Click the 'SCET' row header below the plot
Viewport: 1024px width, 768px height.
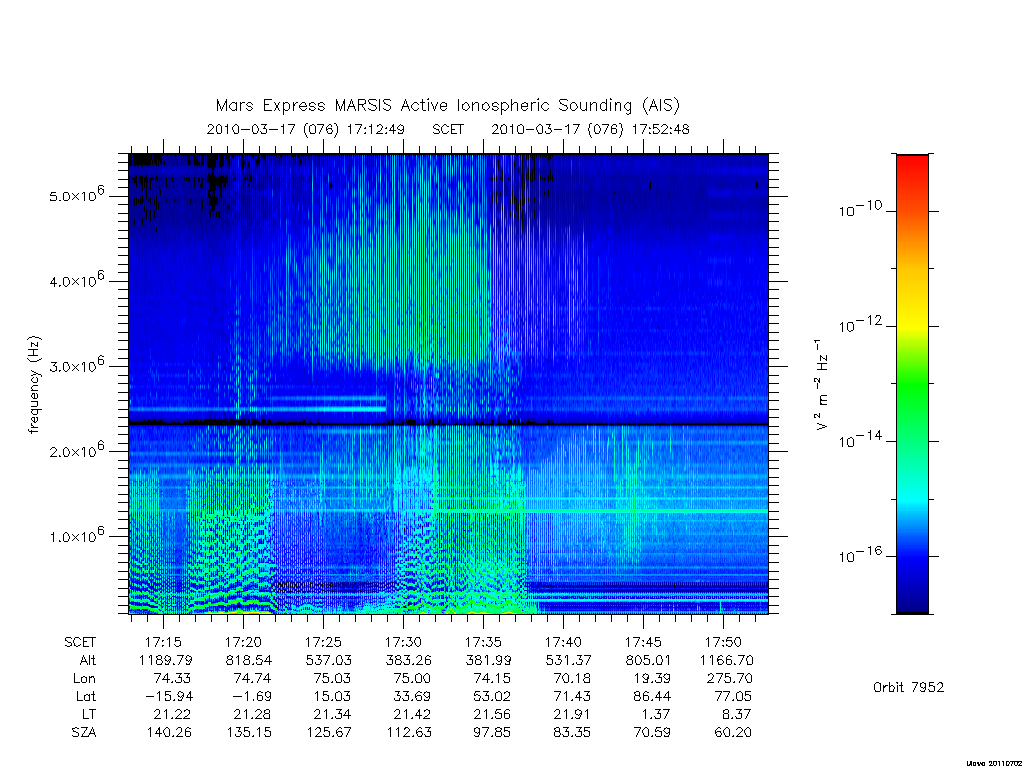coord(80,643)
